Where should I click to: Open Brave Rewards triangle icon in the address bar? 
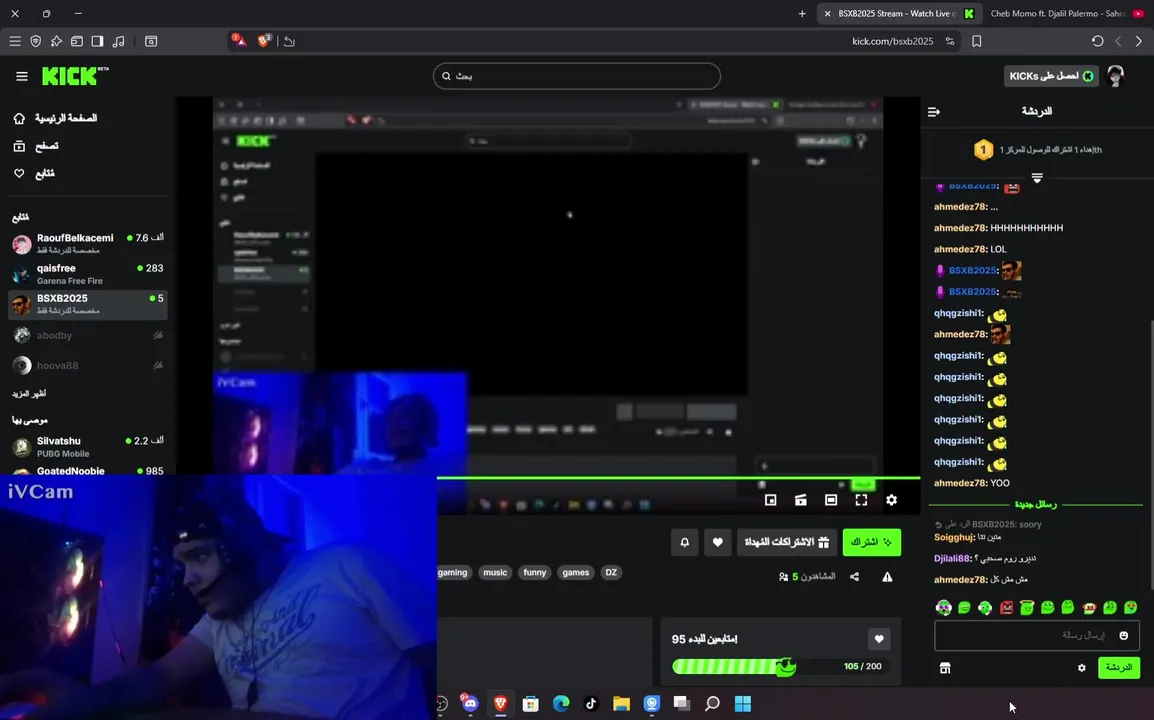tap(238, 40)
